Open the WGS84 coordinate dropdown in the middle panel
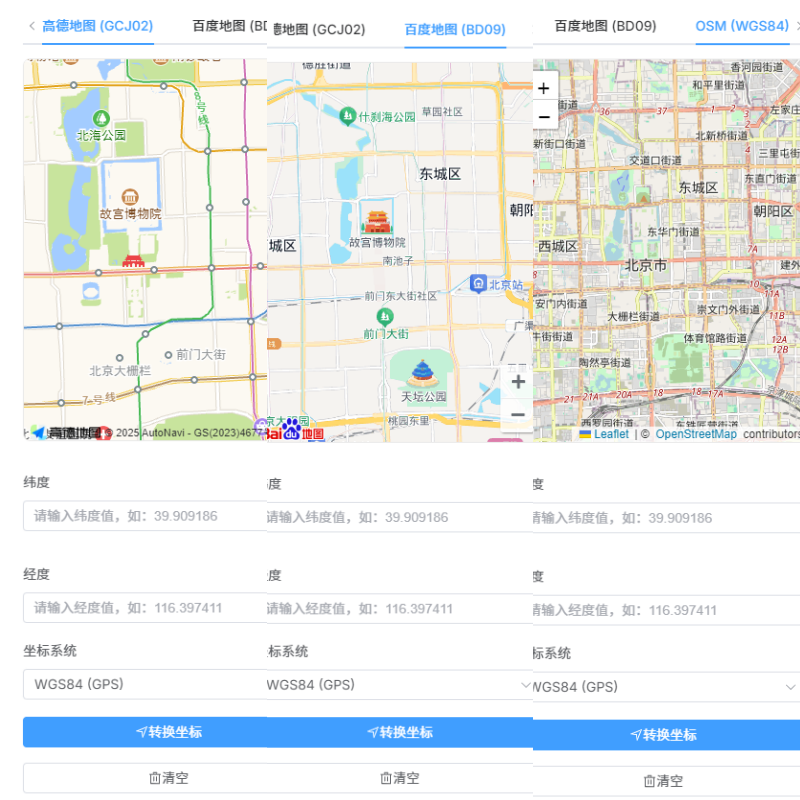The image size is (800, 800). point(395,687)
